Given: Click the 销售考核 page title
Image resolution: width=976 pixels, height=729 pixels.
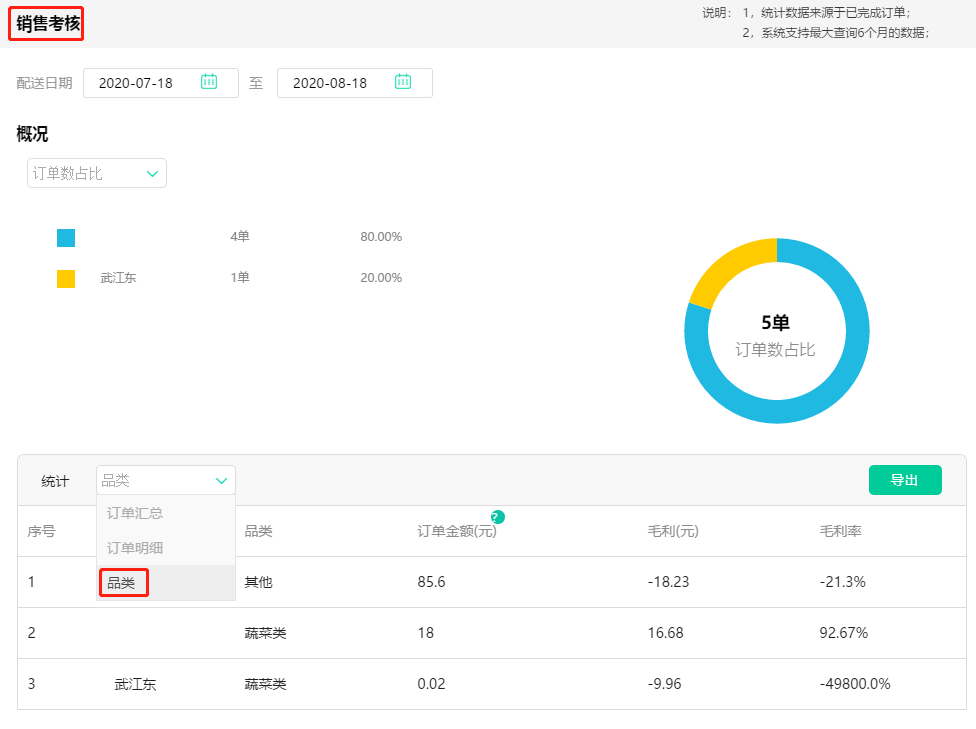Looking at the screenshot, I should coord(45,23).
